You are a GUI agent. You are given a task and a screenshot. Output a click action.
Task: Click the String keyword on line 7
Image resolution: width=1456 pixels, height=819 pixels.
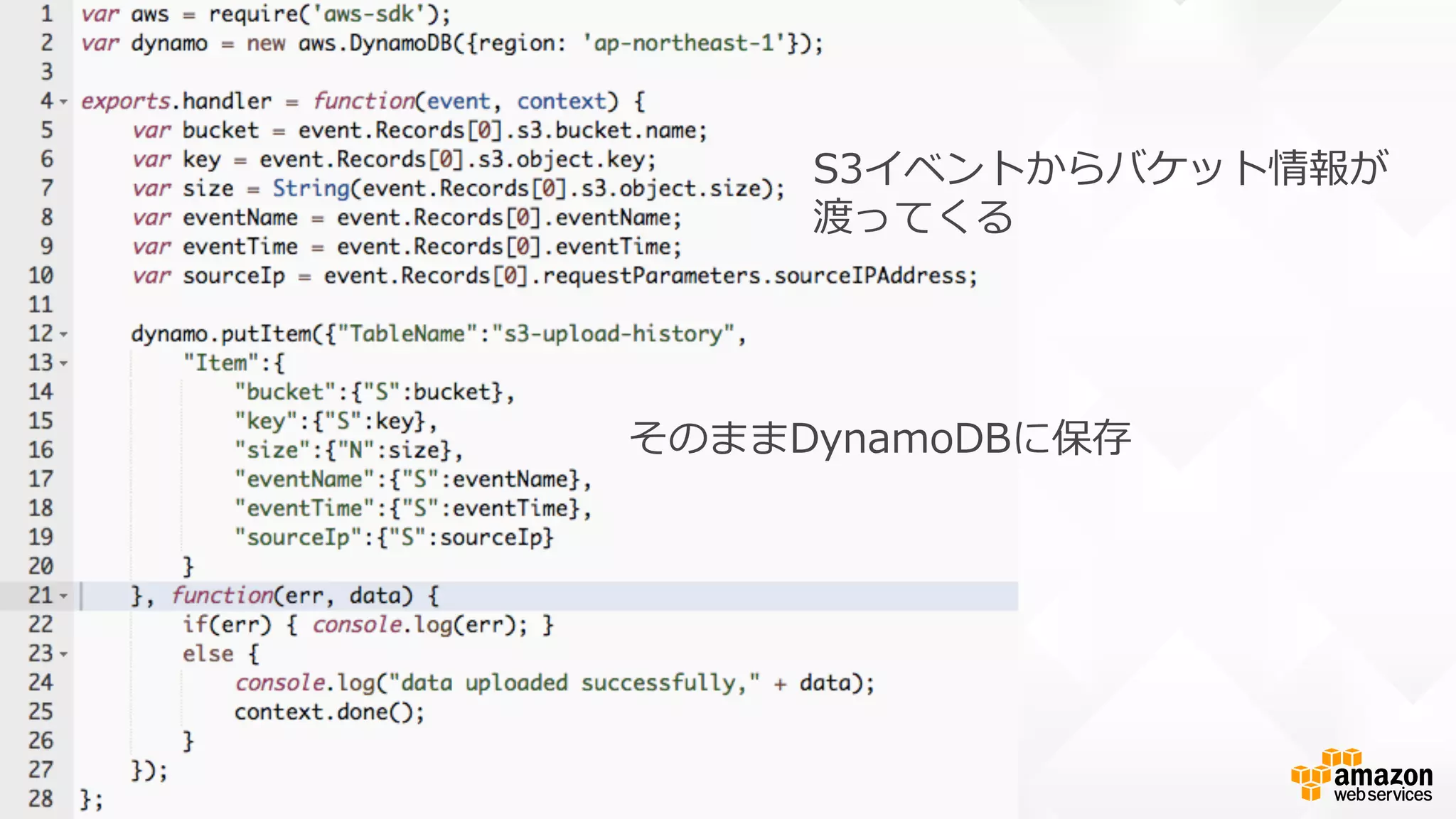coord(311,188)
